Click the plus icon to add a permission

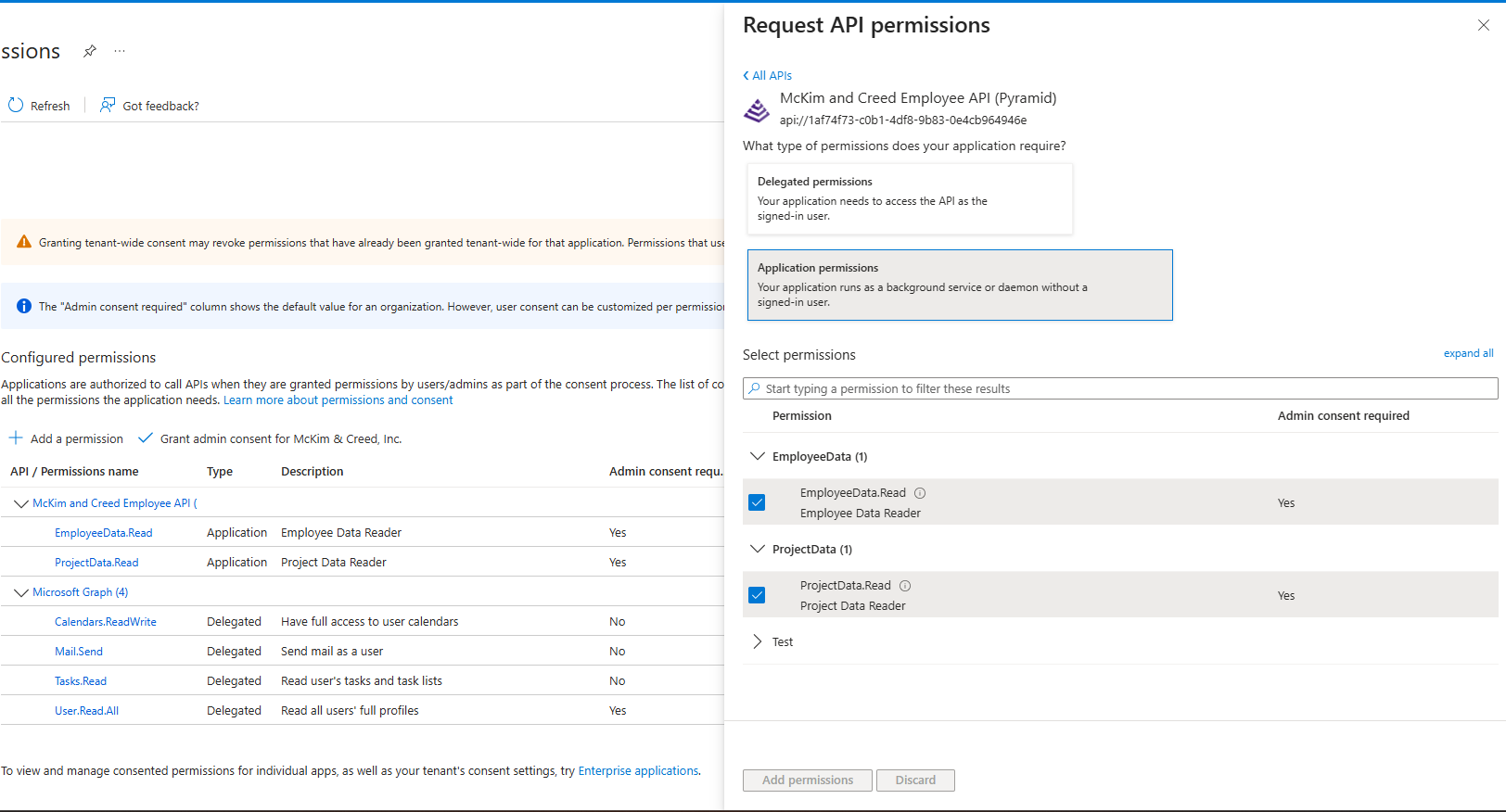point(16,438)
